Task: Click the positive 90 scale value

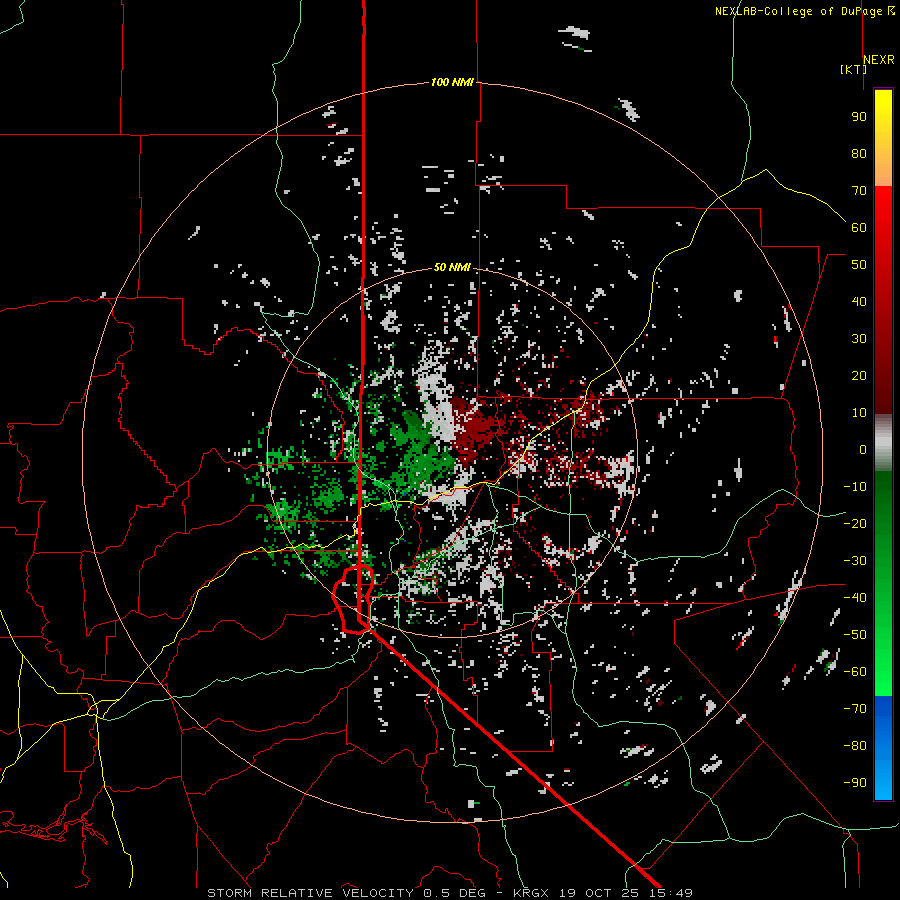Action: (859, 117)
